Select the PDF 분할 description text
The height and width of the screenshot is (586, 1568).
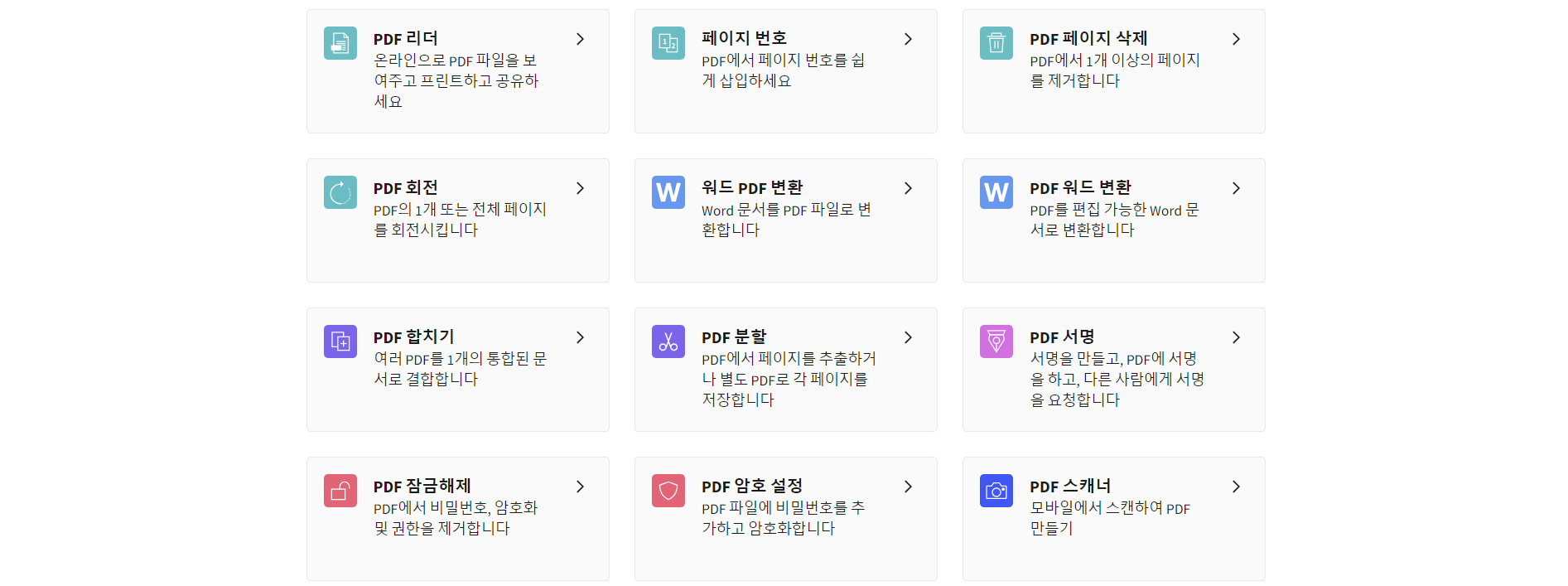point(789,379)
